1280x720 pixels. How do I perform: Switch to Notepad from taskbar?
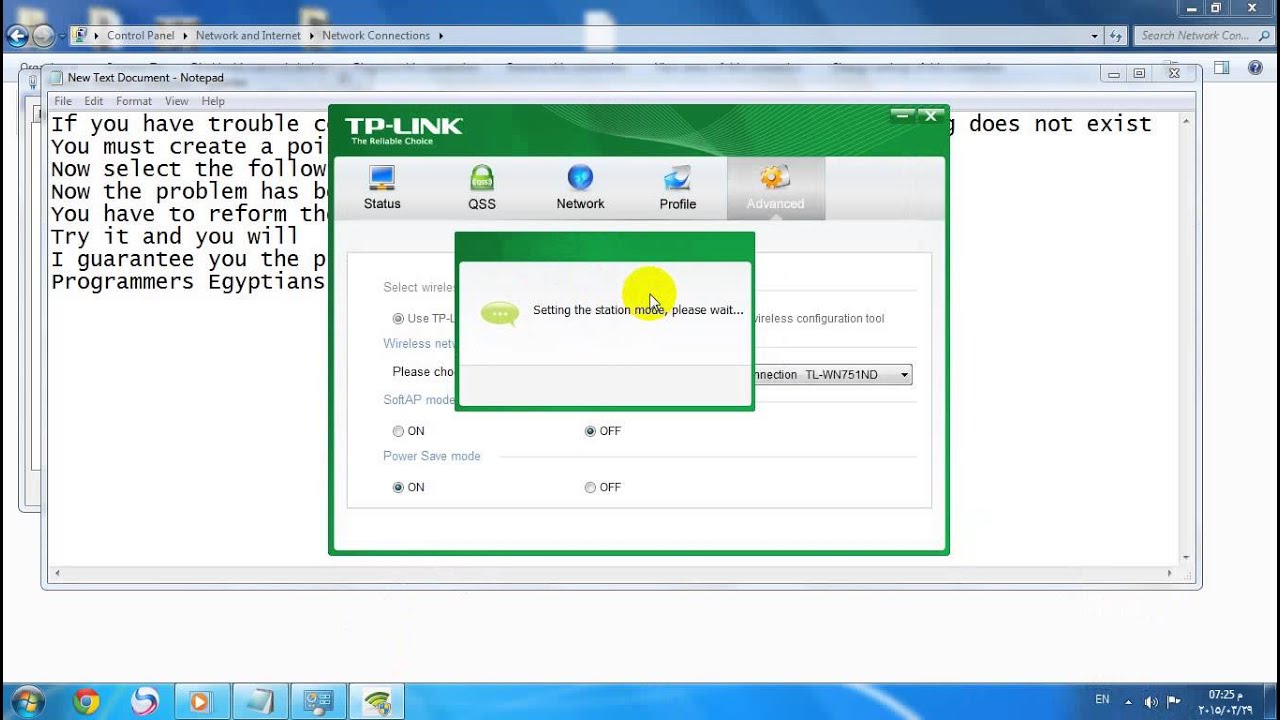(259, 702)
